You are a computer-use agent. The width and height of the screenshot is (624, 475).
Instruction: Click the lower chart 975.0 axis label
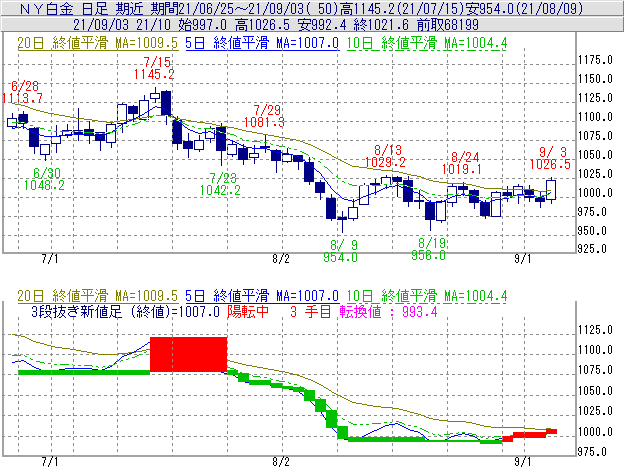tap(593, 452)
